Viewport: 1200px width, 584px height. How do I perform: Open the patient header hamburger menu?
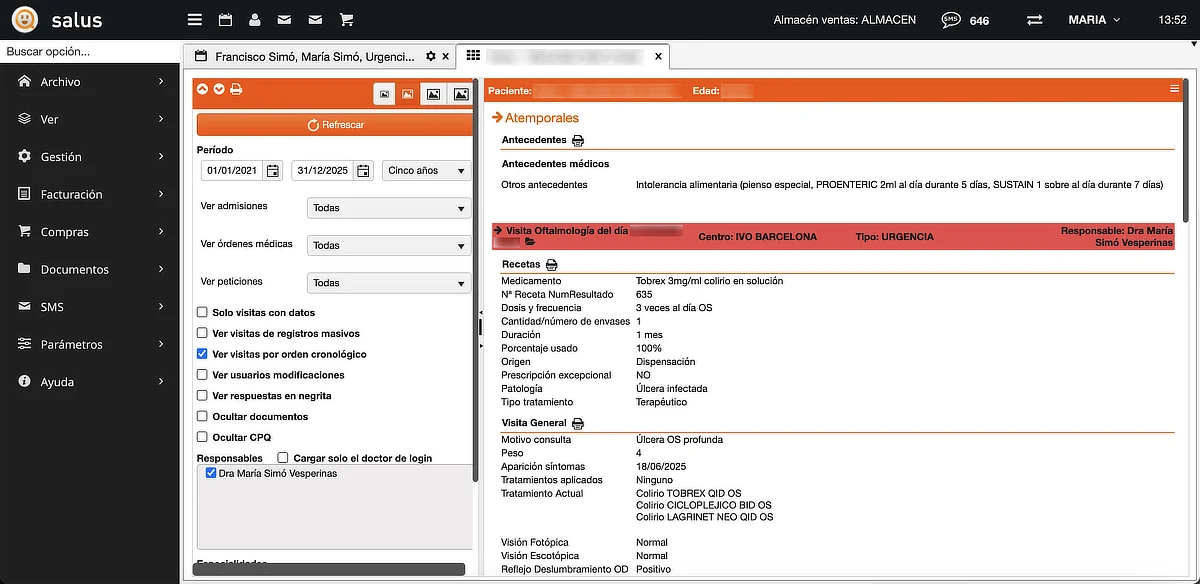click(1175, 90)
